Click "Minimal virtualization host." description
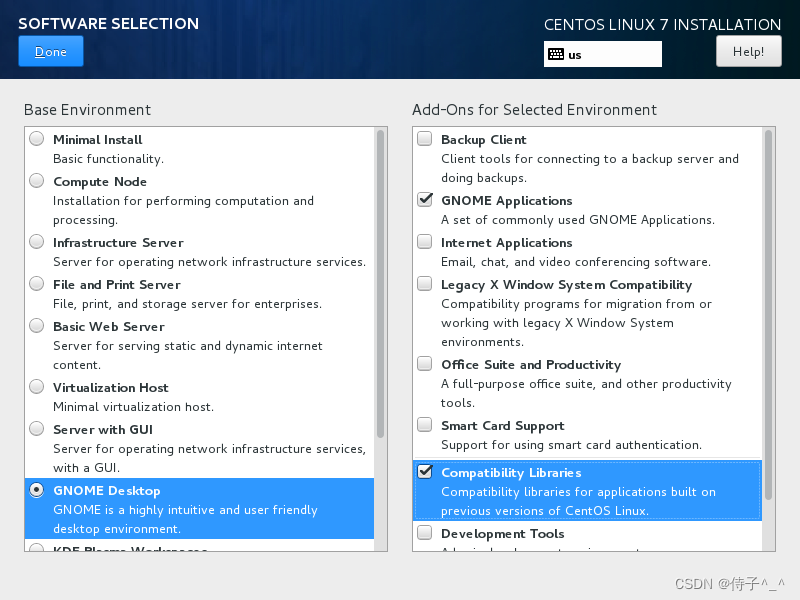 134,407
